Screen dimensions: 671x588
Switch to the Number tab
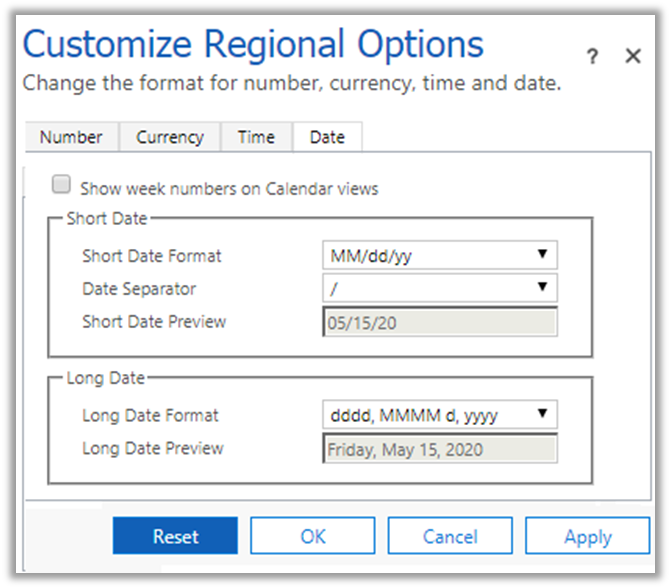71,137
